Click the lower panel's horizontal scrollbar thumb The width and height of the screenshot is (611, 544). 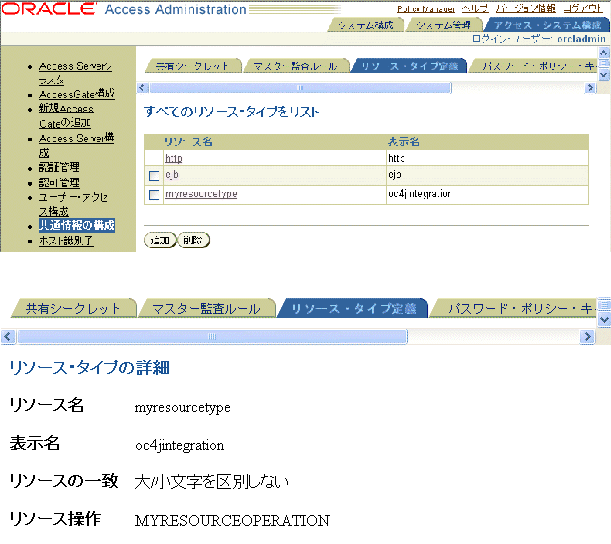(212, 336)
